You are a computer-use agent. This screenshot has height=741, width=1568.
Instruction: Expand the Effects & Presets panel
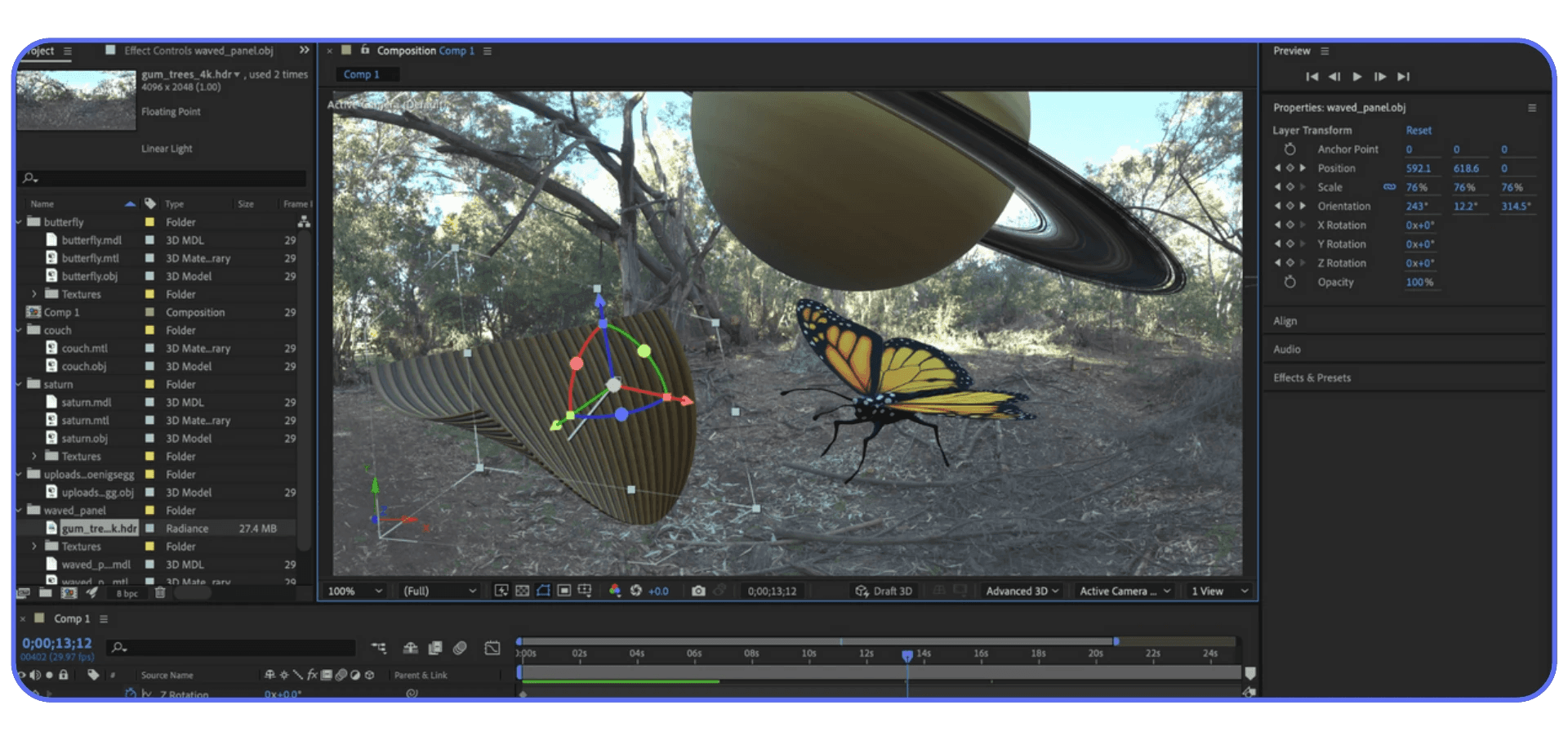(1311, 377)
